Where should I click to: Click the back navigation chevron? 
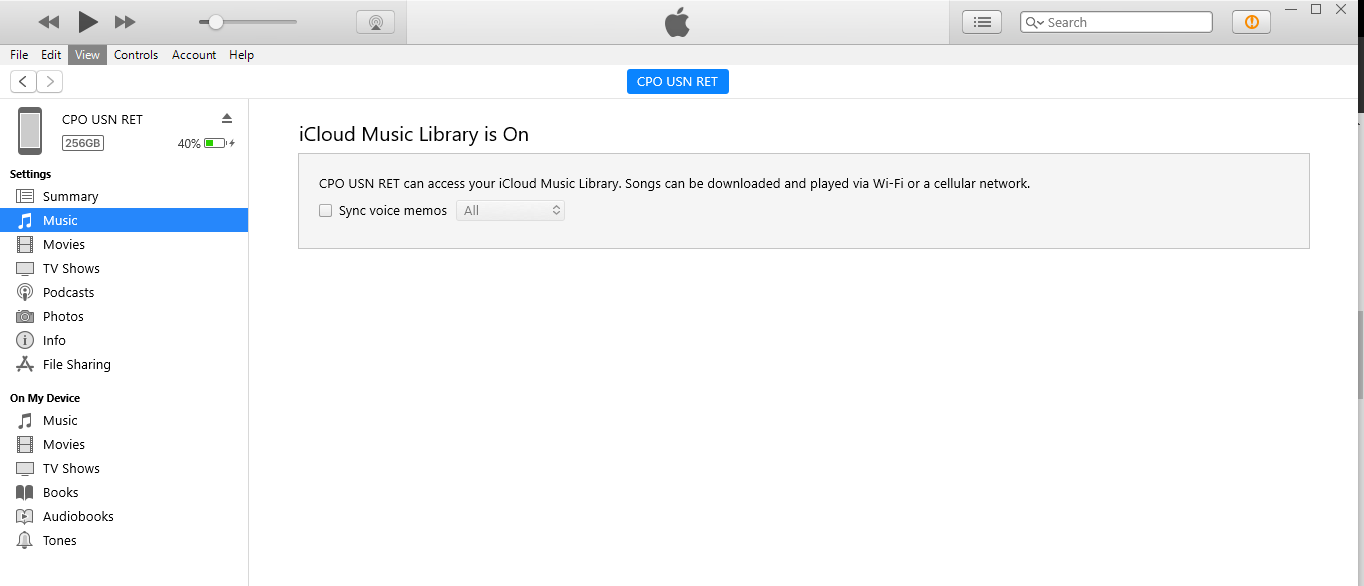[22, 81]
